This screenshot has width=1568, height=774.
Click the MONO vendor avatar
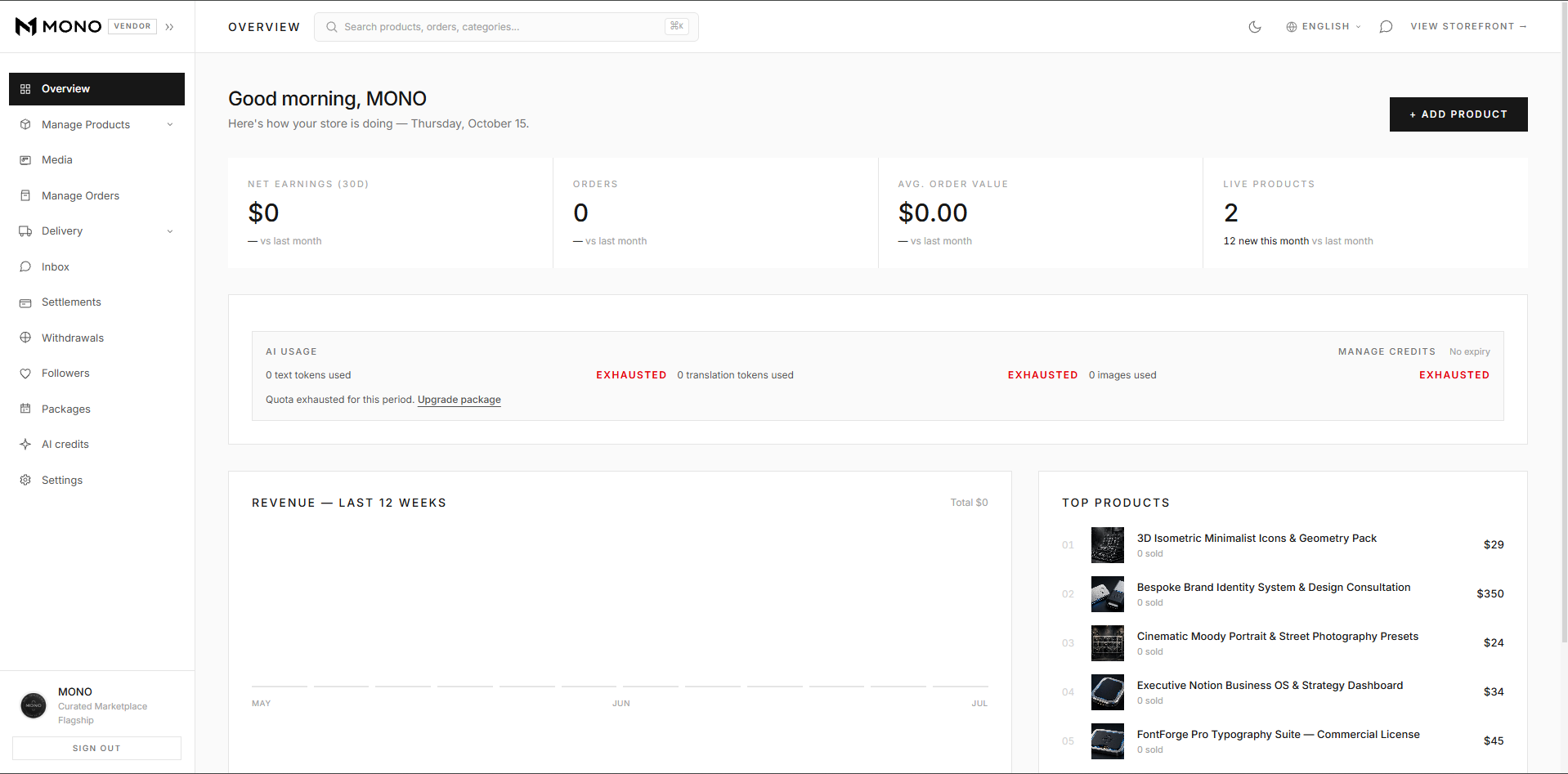tap(34, 705)
